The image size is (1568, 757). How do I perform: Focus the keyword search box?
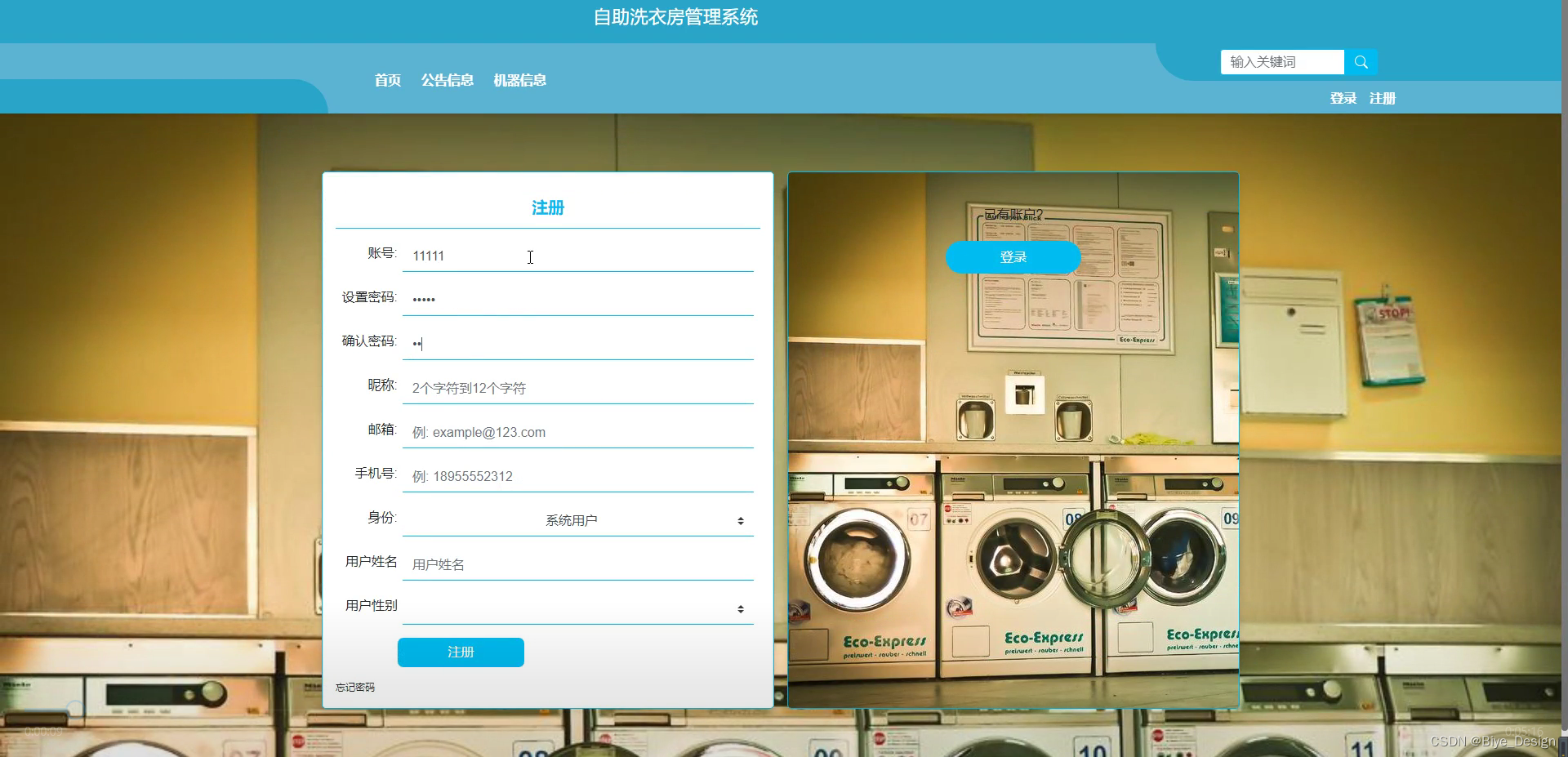coord(1282,62)
